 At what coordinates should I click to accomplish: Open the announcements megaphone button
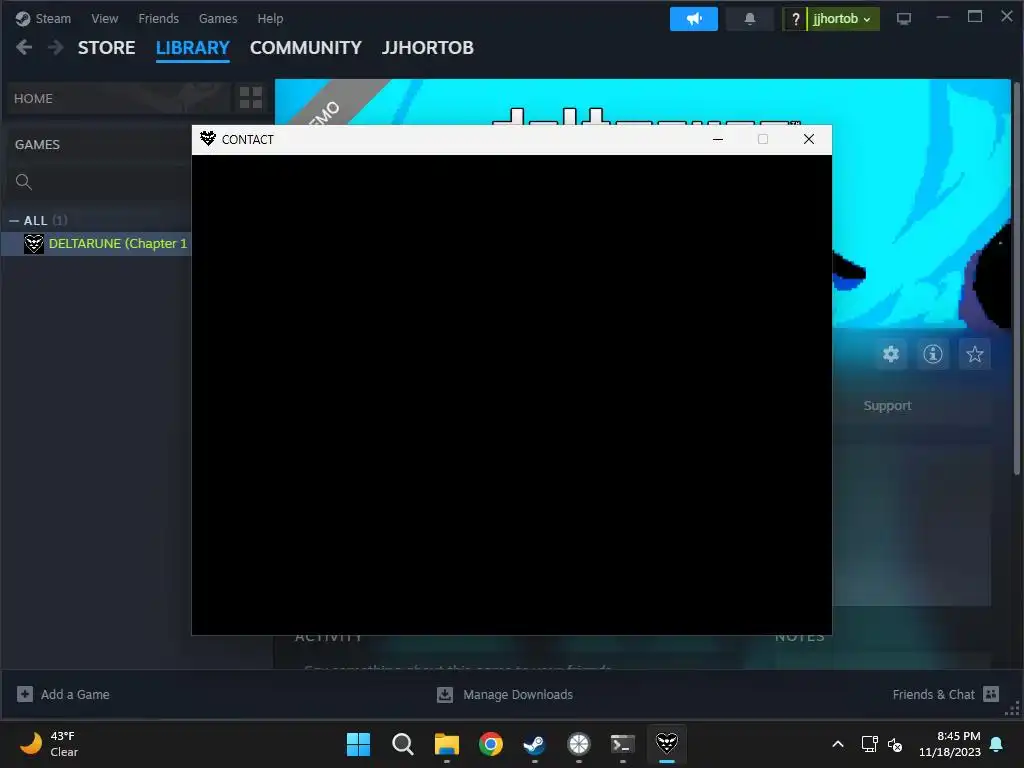694,19
